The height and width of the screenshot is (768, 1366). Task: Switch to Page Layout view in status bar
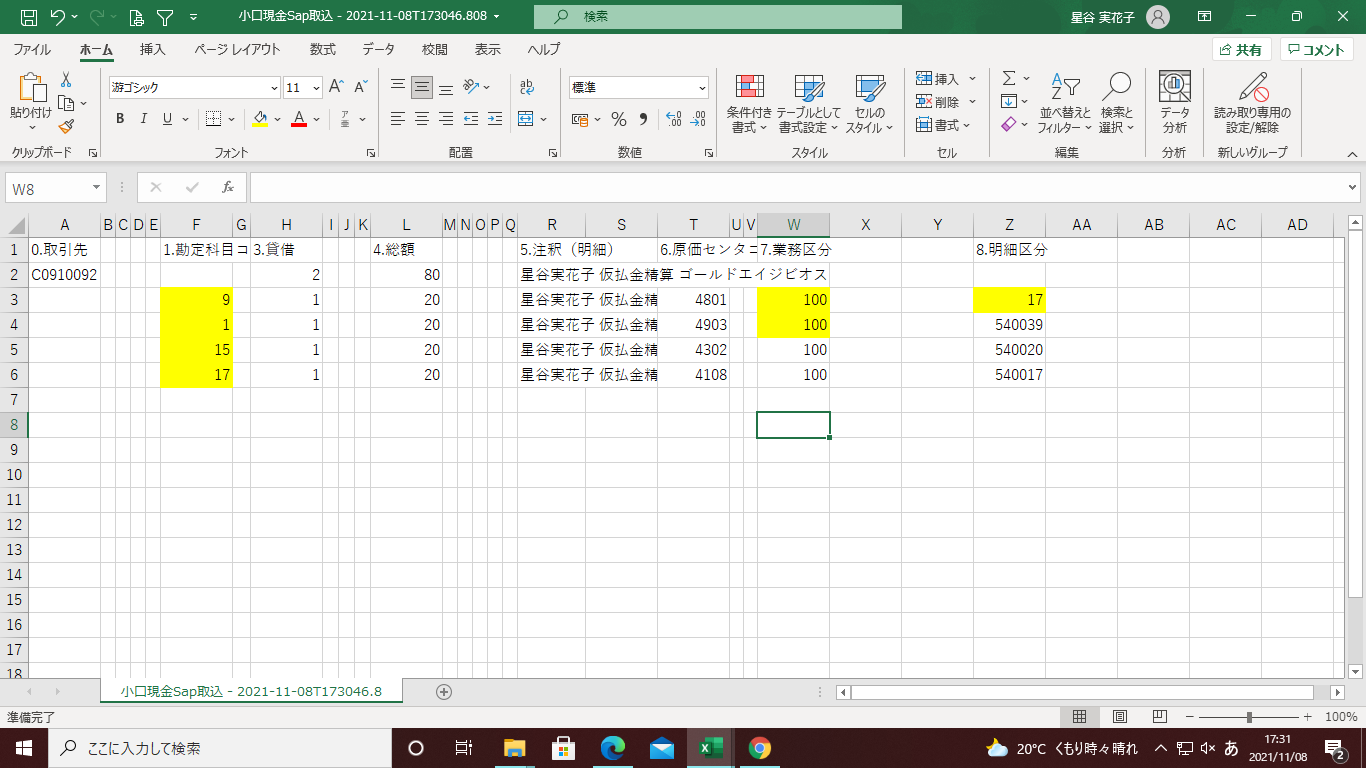pyautogui.click(x=1120, y=717)
